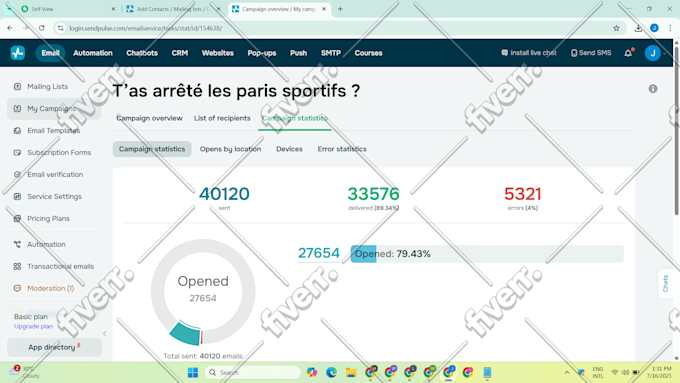Open the tab search dropdown in Chrome
Viewport: 680px width, 383px height.
click(9, 9)
